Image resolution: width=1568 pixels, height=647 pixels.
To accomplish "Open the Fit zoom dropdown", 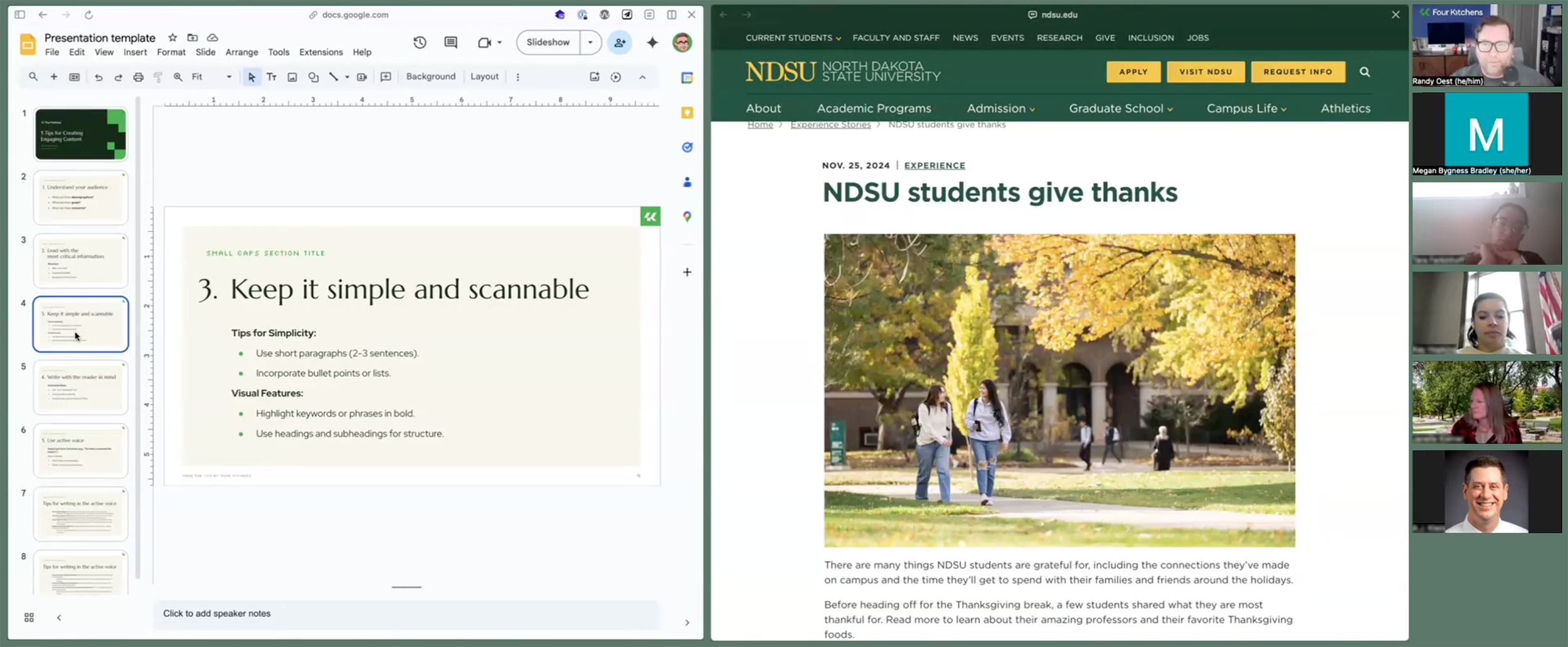I will 228,76.
